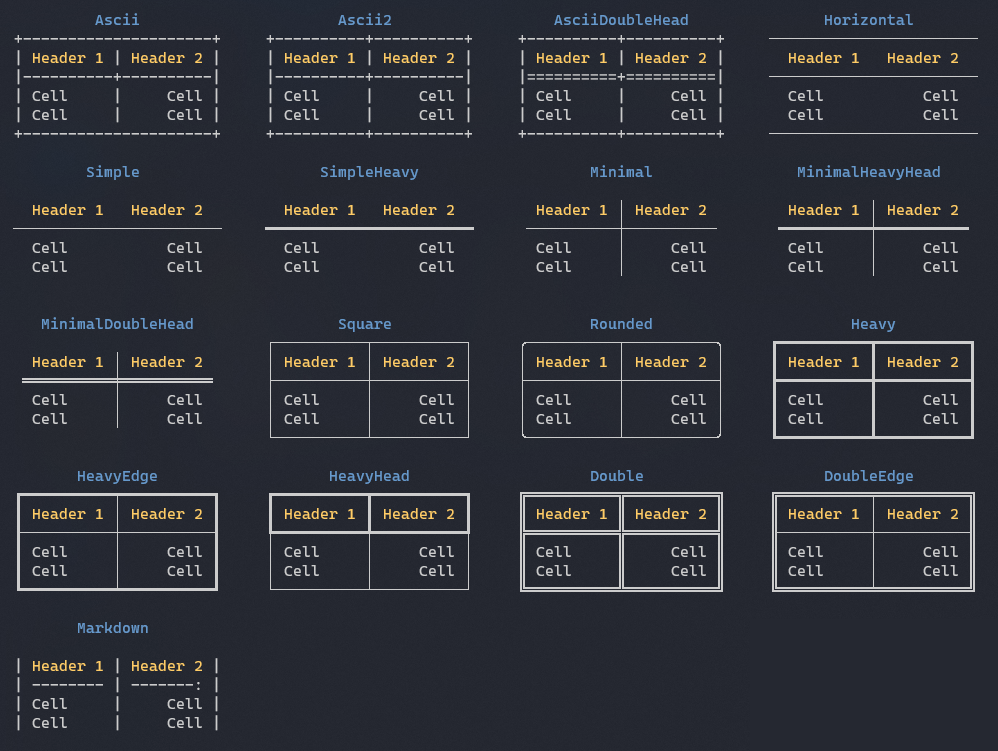Switch to the HeavyEdge table example
The width and height of the screenshot is (998, 751).
click(117, 476)
